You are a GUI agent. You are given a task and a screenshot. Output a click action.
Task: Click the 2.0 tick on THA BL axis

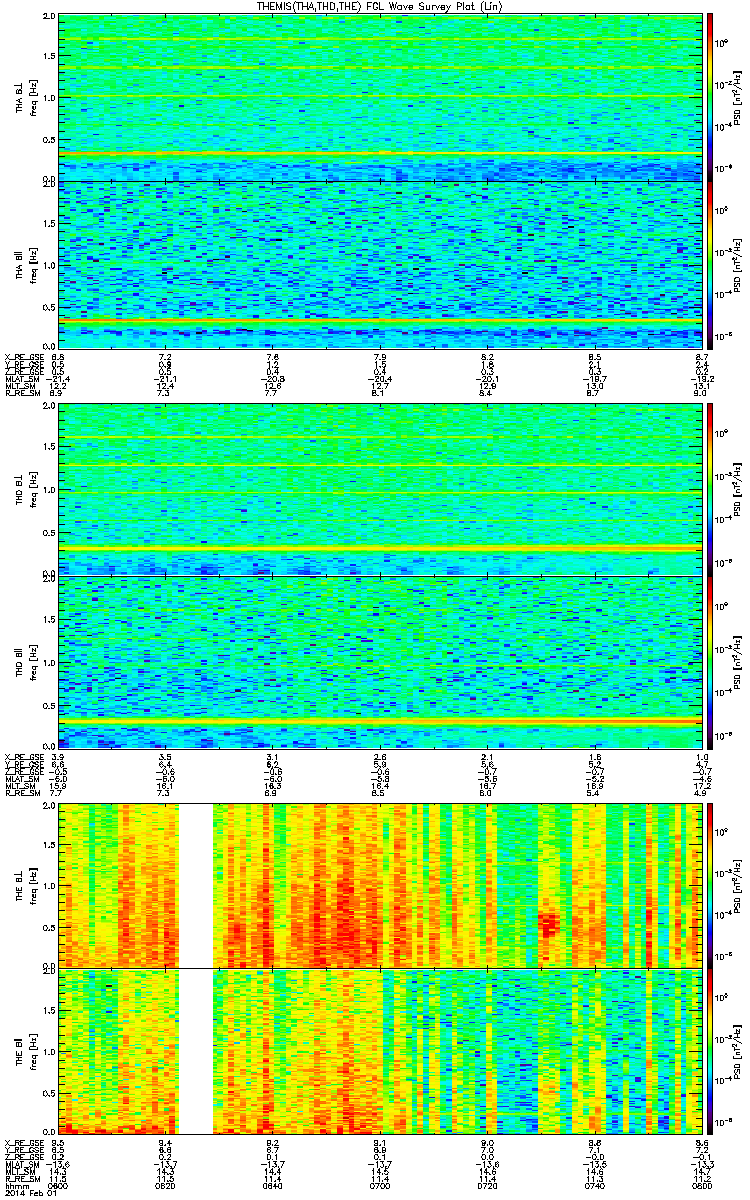click(x=48, y=18)
